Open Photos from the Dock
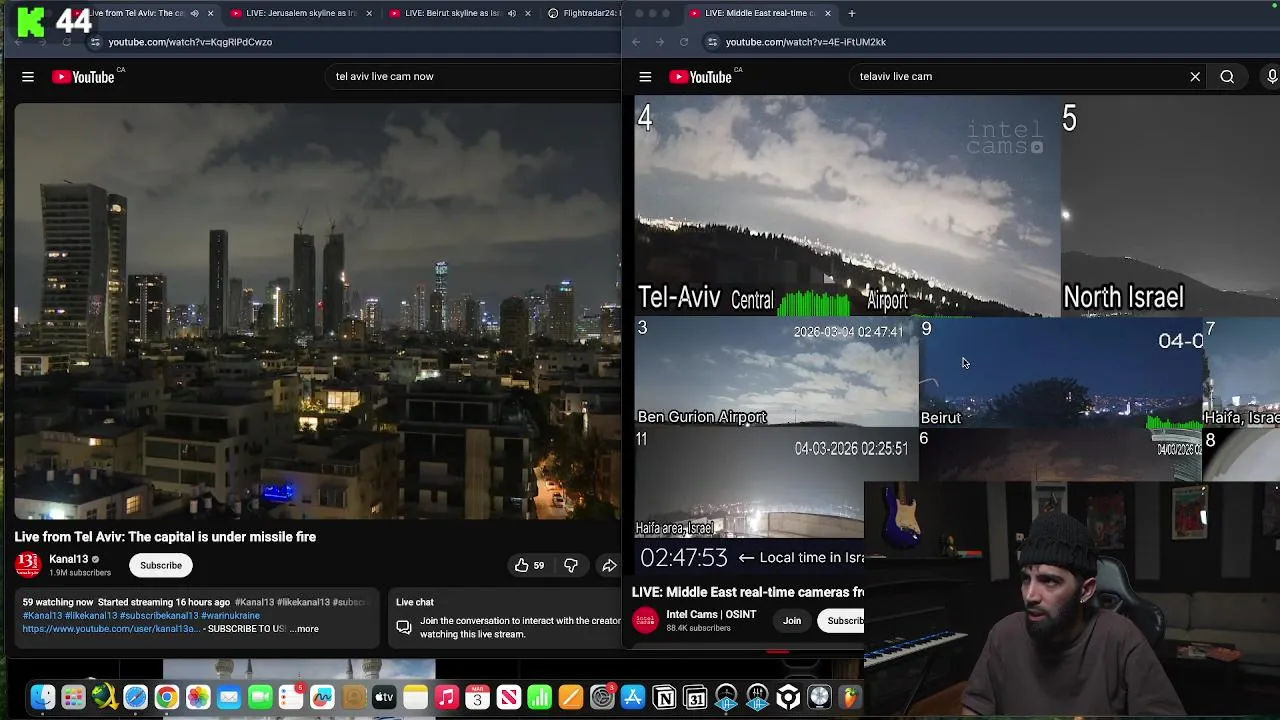This screenshot has height=720, width=1280. pos(198,697)
